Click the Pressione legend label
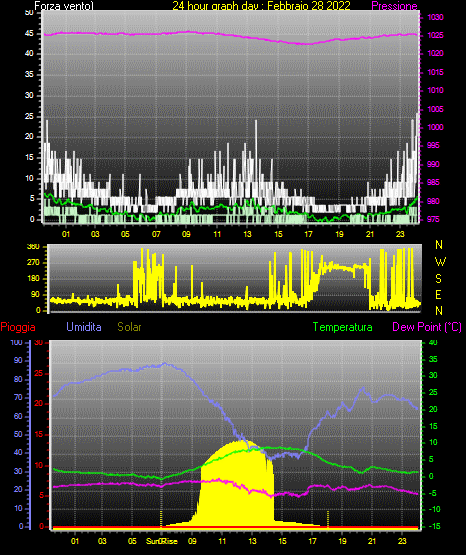466x555 pixels. pos(394,6)
